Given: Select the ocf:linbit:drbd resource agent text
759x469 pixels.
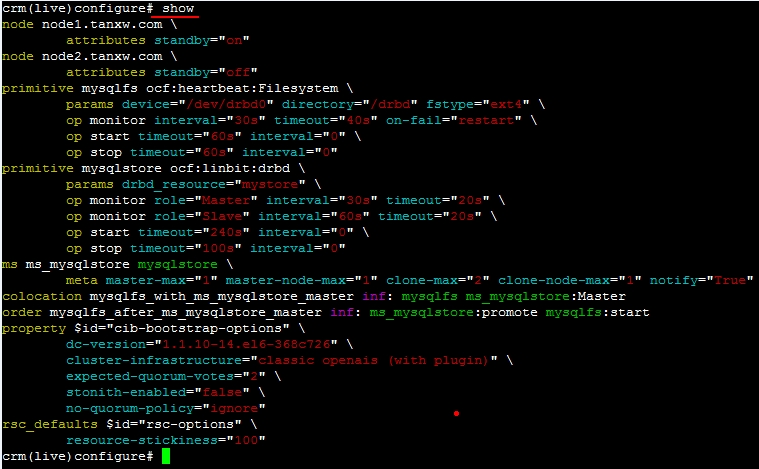Looking at the screenshot, I should point(230,168).
